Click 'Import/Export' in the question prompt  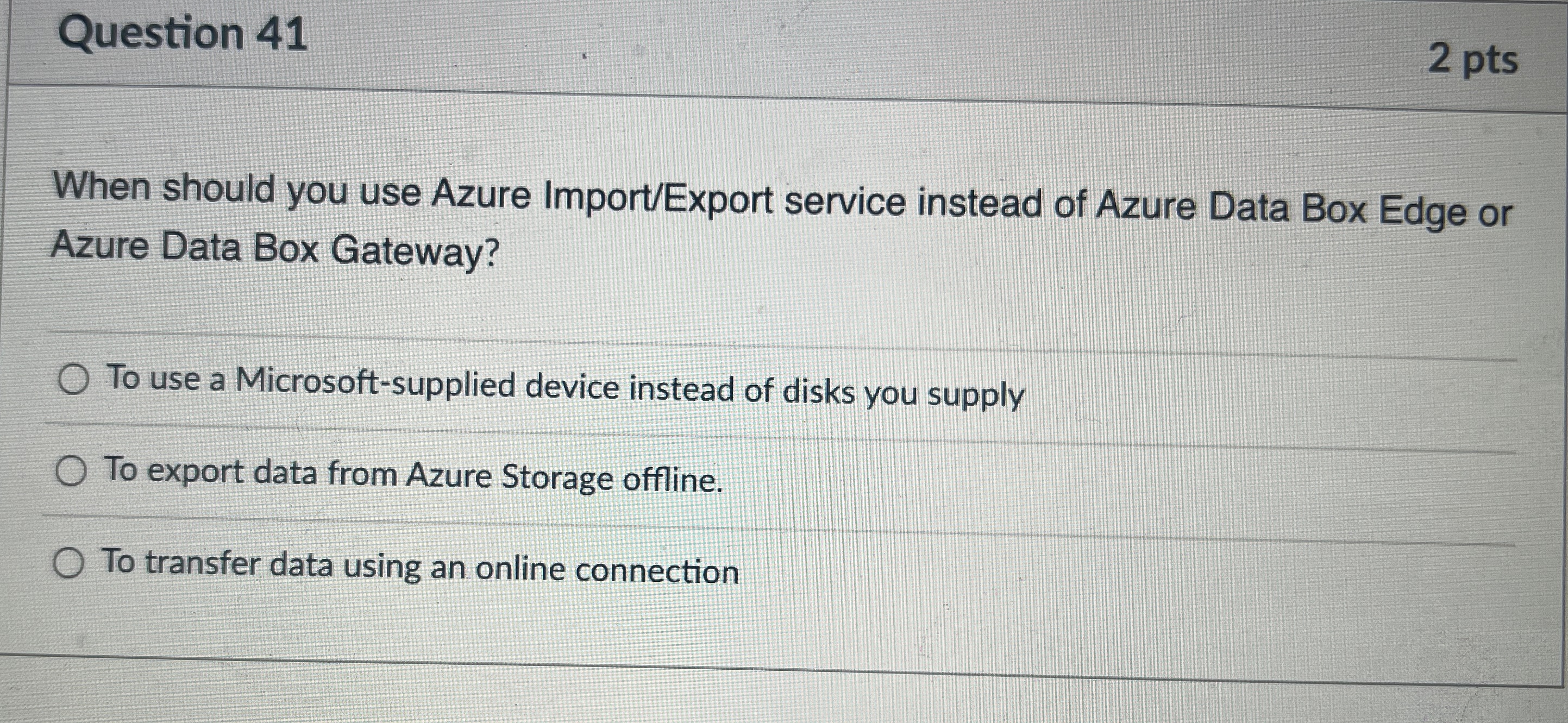(x=657, y=199)
